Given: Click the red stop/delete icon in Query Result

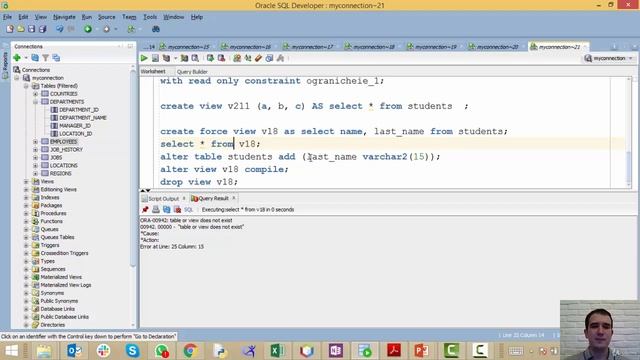Looking at the screenshot, I should (x=178, y=209).
